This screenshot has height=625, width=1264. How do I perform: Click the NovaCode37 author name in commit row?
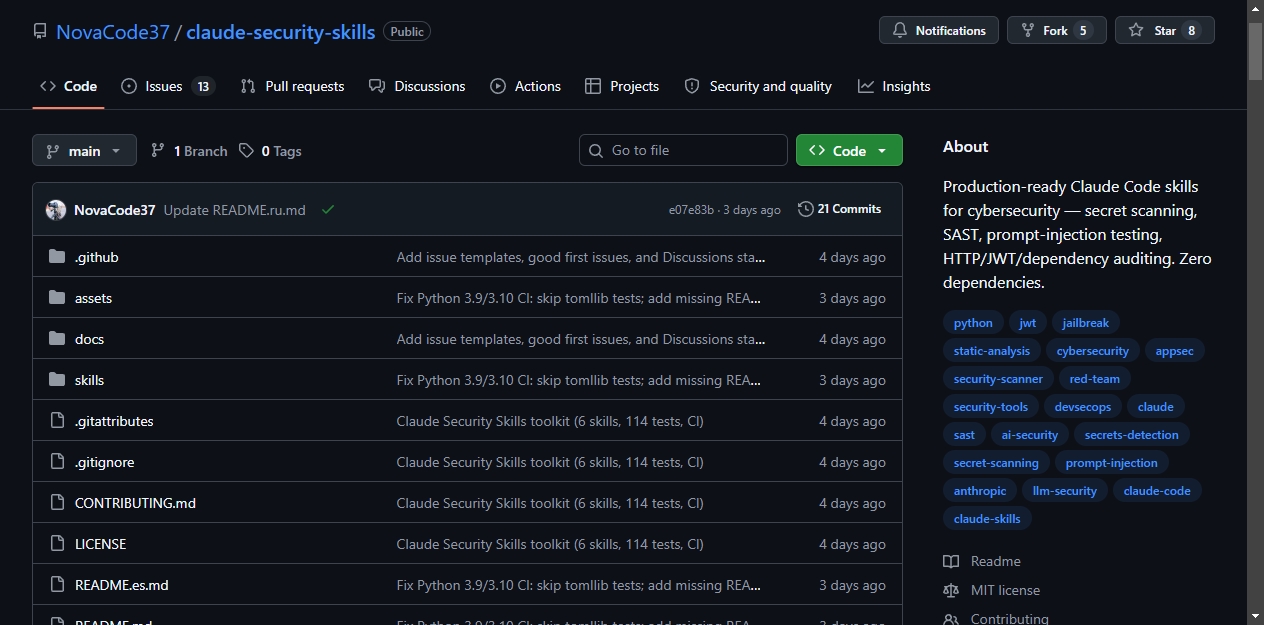click(115, 210)
